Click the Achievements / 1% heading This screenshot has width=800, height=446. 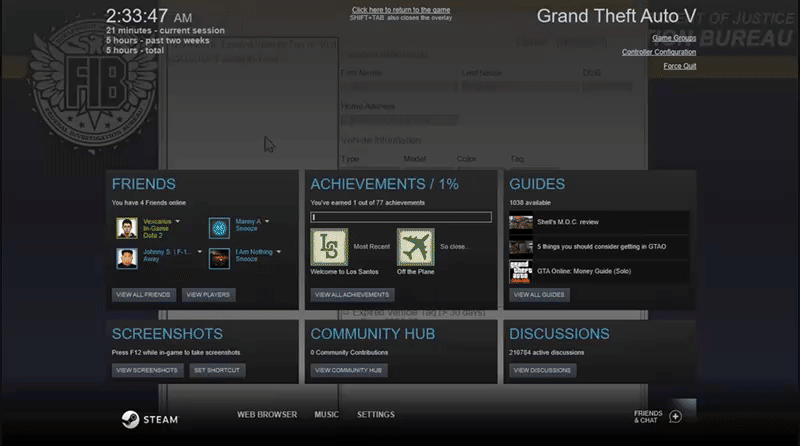[385, 184]
